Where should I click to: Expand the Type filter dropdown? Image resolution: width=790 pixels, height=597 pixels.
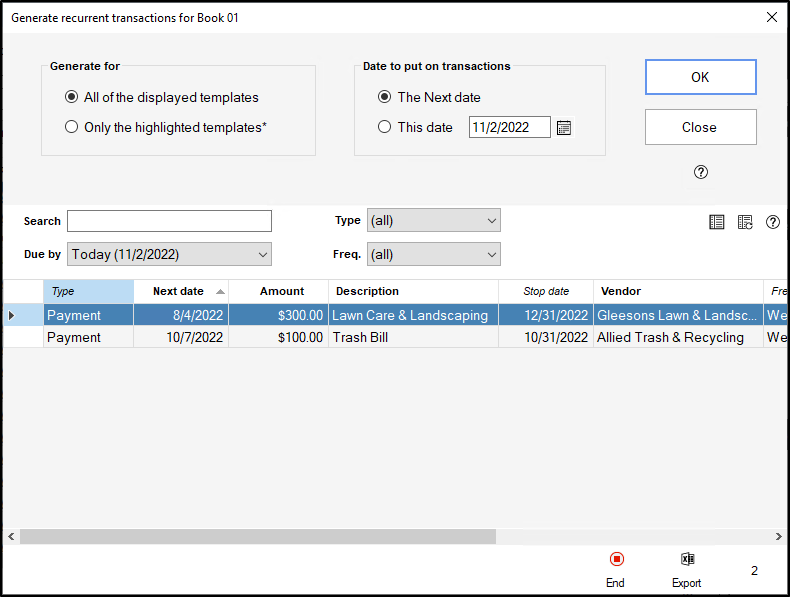[433, 220]
